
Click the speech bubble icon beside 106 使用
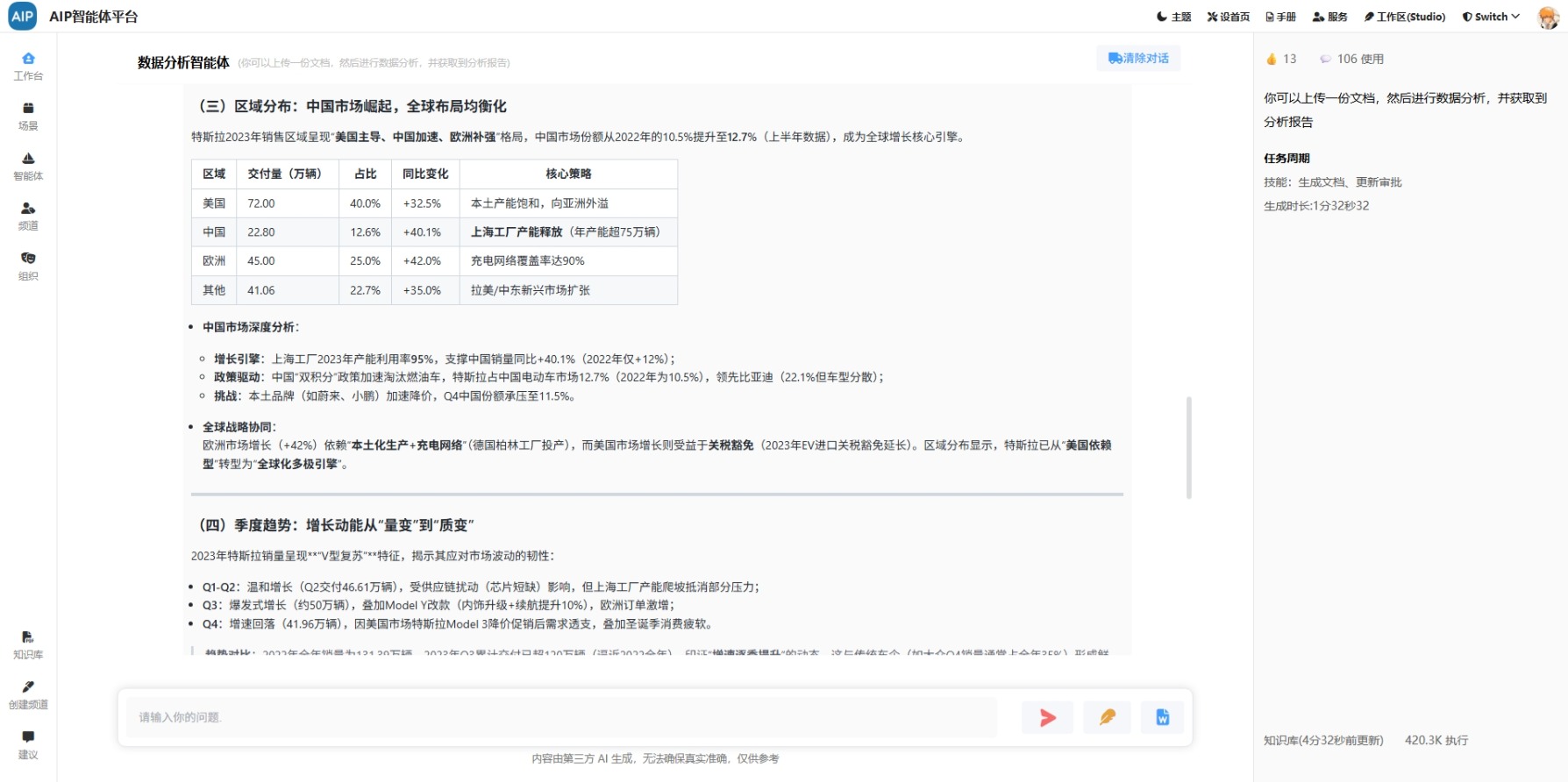coord(1325,59)
